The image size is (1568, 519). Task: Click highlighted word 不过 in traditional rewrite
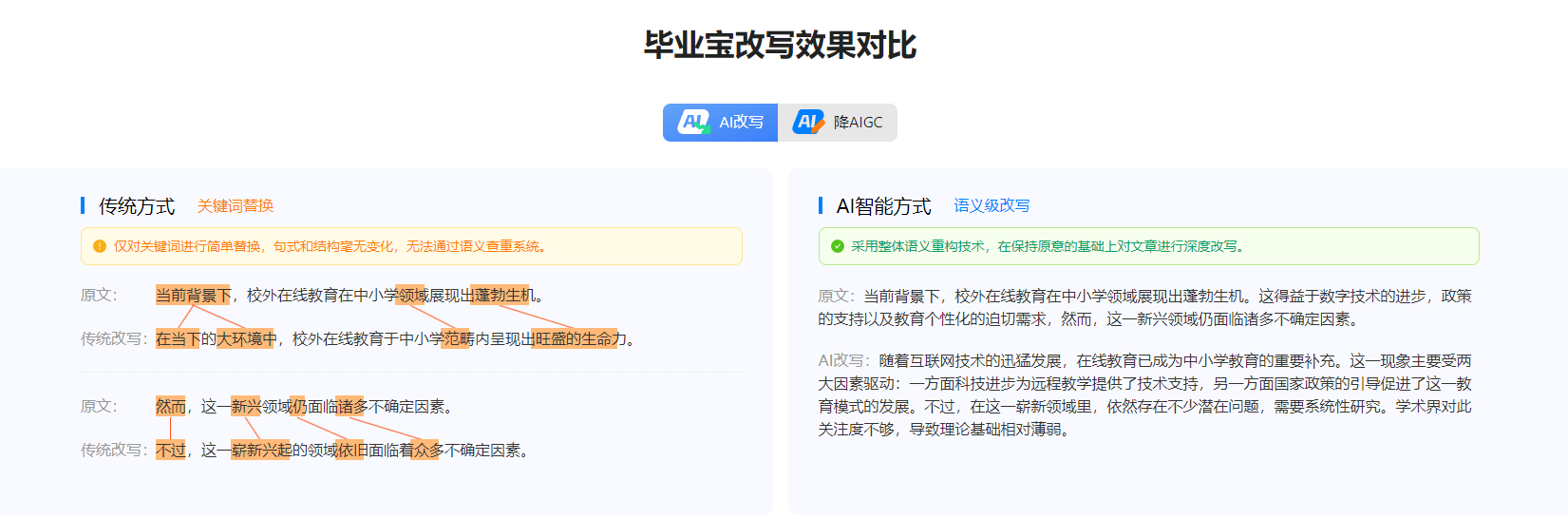pyautogui.click(x=171, y=451)
